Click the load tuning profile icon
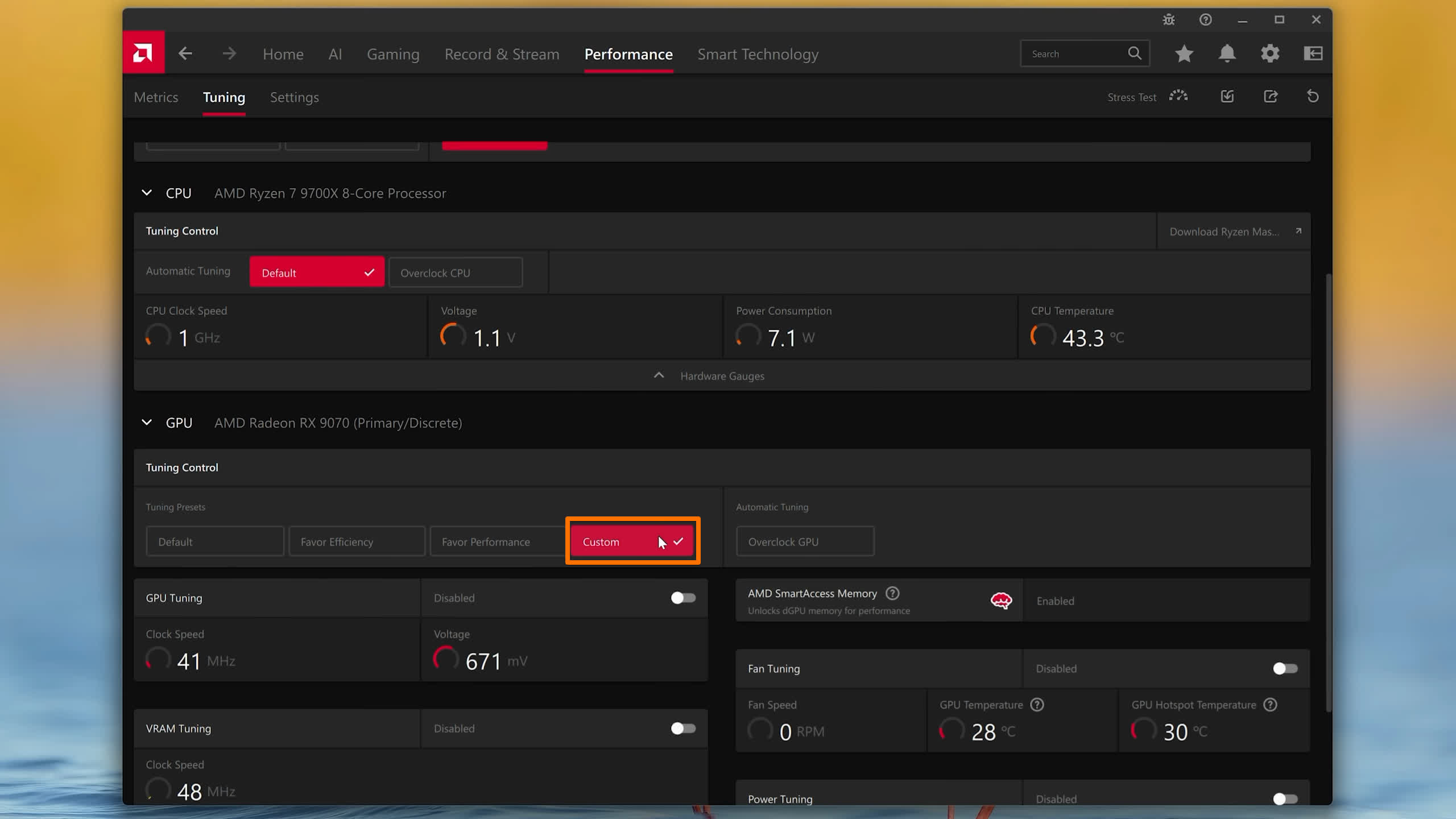The image size is (1456, 819). 1227,96
